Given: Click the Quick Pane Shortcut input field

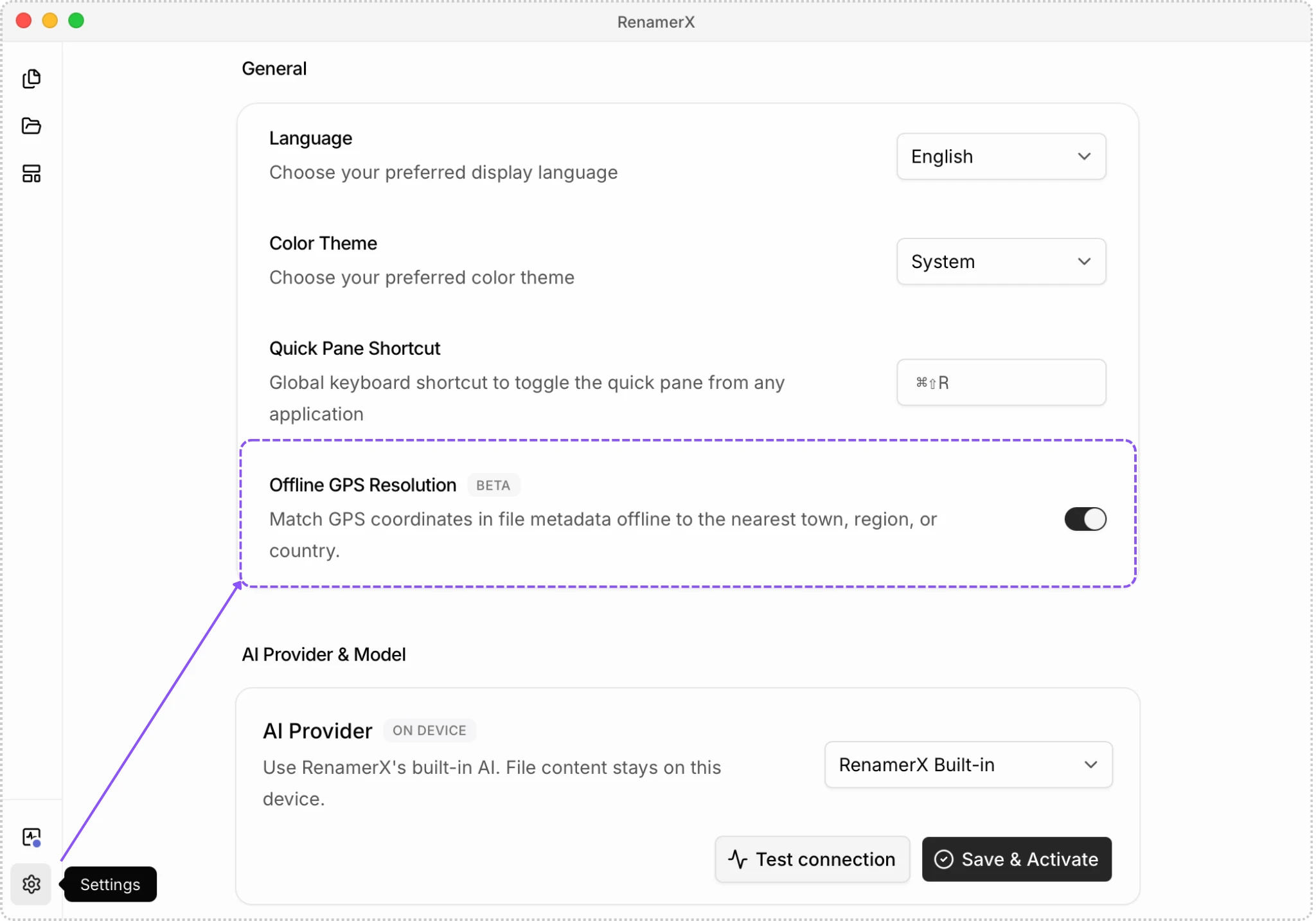Looking at the screenshot, I should click(x=1001, y=382).
